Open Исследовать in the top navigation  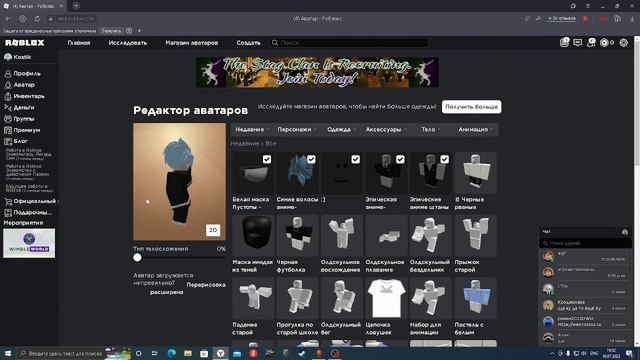[x=128, y=43]
